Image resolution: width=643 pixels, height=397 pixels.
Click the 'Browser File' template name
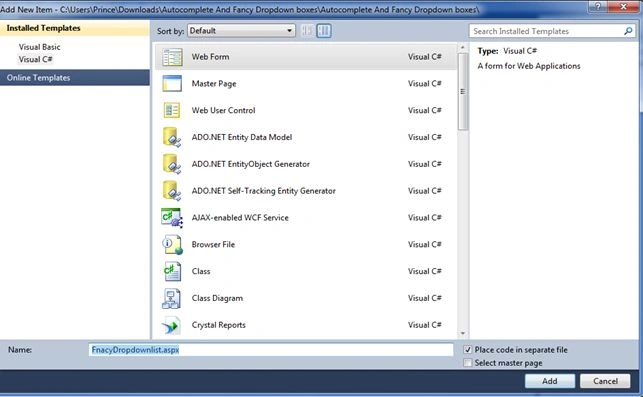[x=213, y=244]
